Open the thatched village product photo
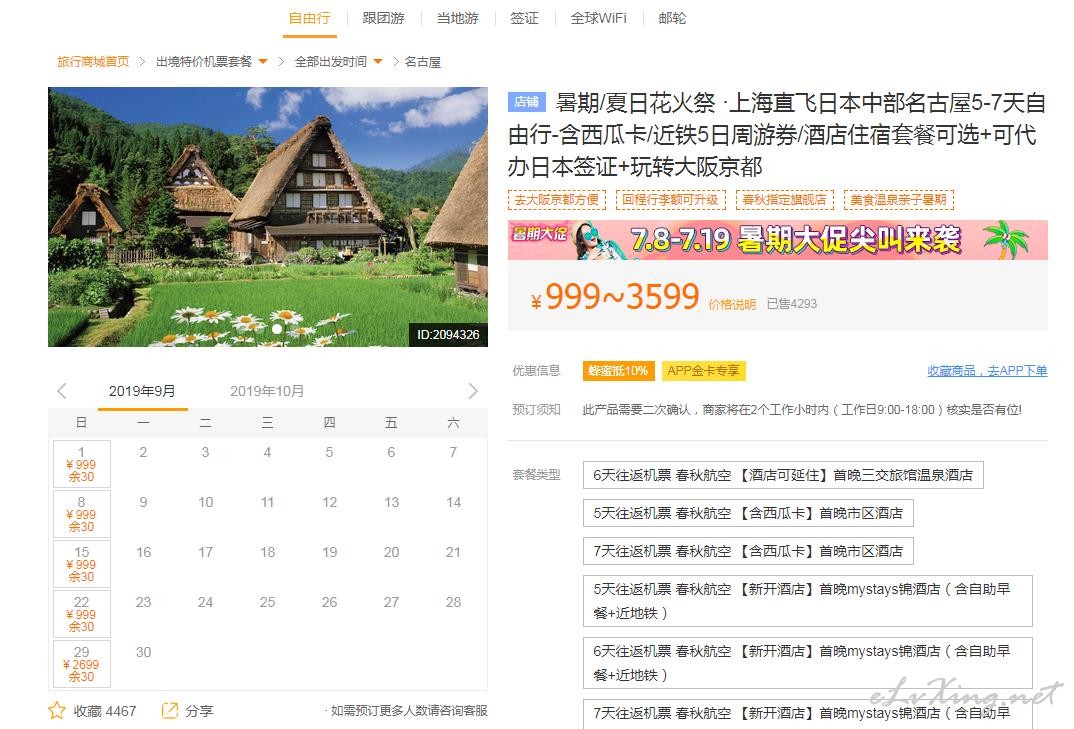This screenshot has width=1074, height=729. click(268, 217)
